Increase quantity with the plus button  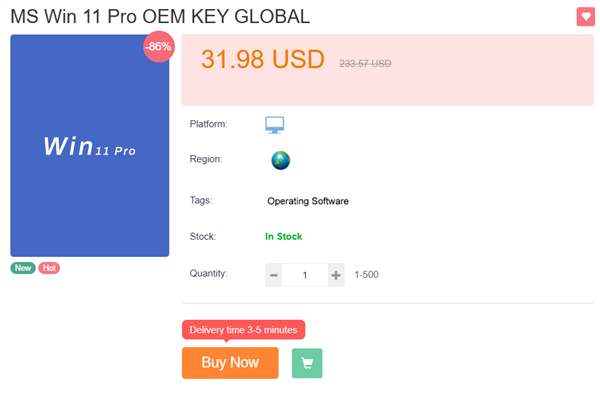click(336, 275)
